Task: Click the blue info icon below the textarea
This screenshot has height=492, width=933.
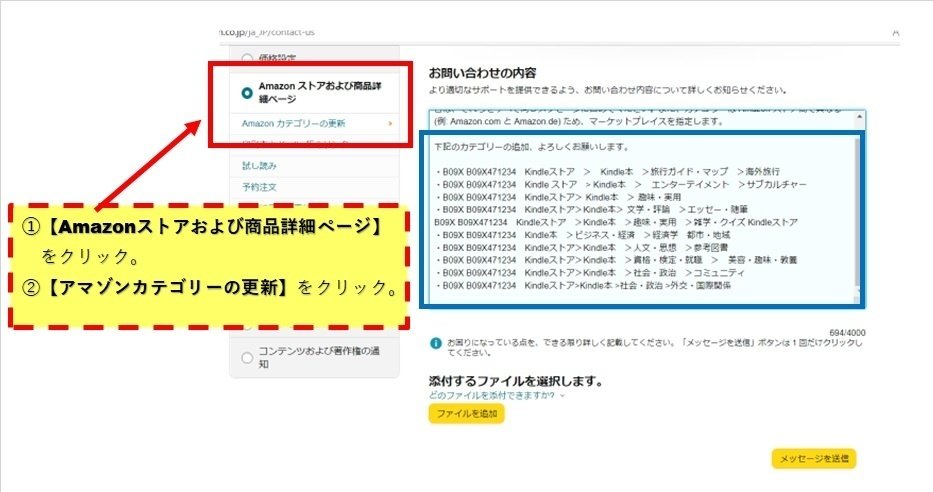Action: point(436,343)
